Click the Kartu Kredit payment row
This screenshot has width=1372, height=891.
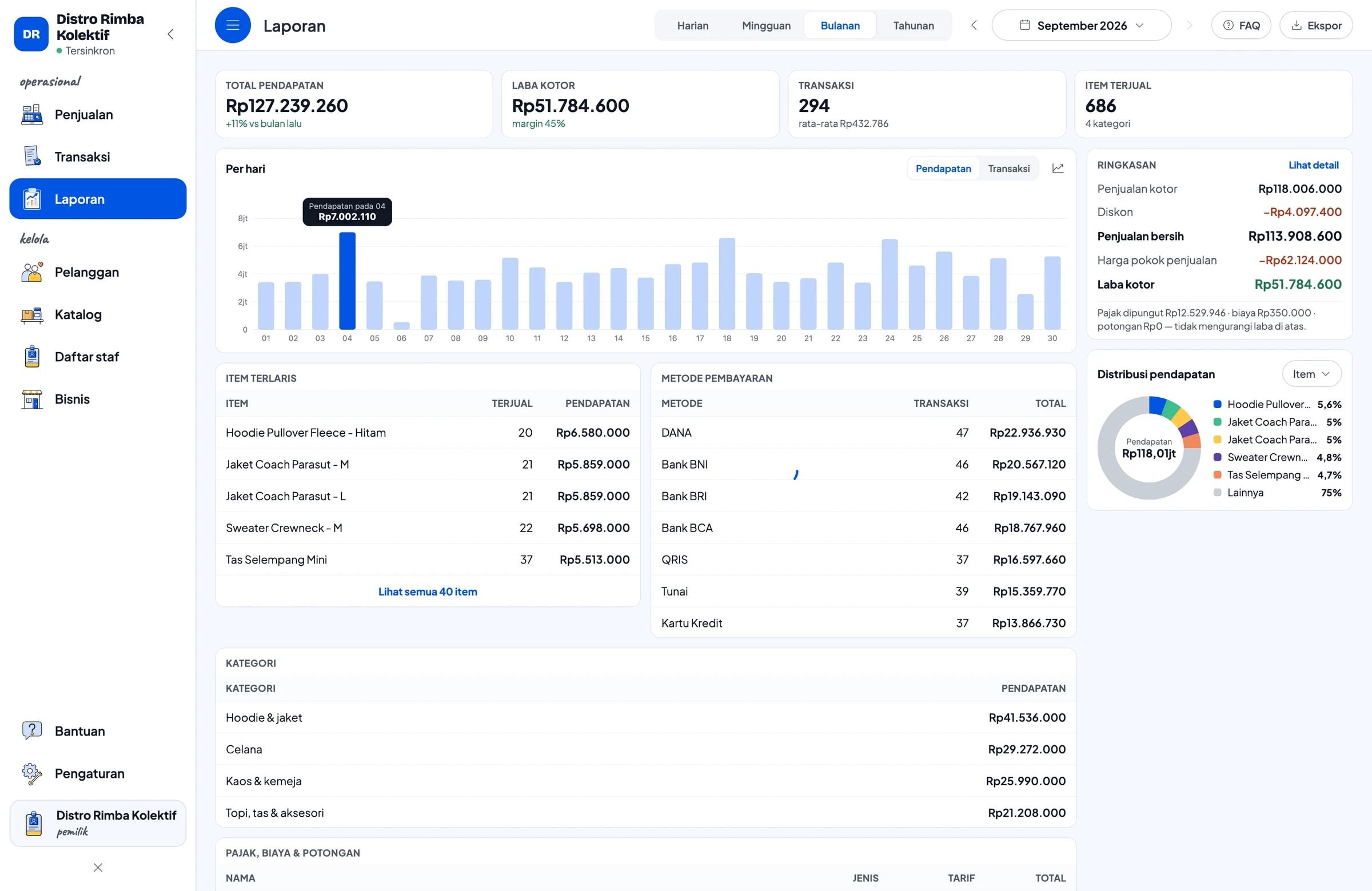tap(864, 623)
